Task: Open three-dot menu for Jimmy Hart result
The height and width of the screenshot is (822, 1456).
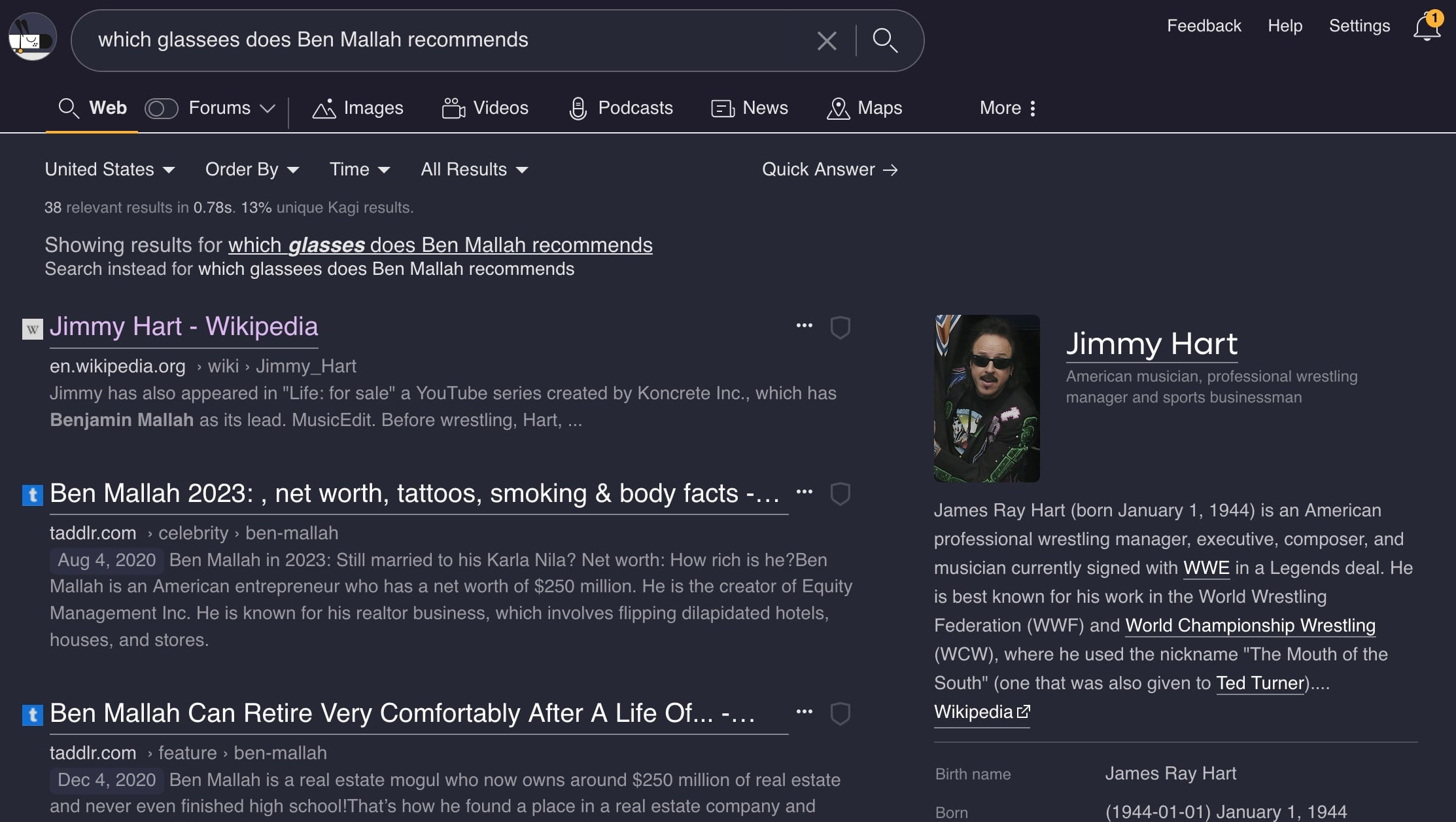Action: pos(804,325)
